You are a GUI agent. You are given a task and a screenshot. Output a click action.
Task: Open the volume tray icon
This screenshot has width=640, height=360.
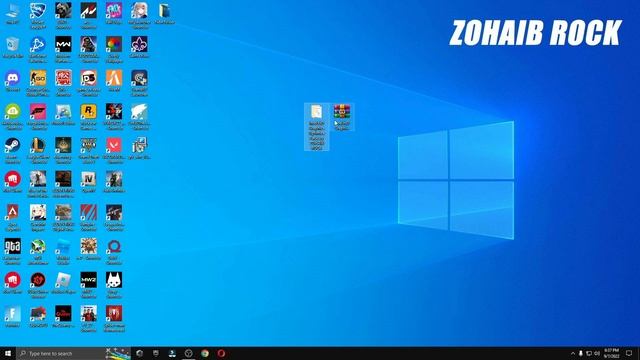597,353
